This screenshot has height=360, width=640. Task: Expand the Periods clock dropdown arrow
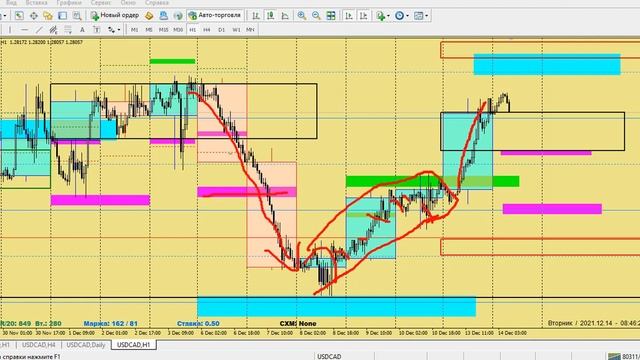(x=407, y=16)
